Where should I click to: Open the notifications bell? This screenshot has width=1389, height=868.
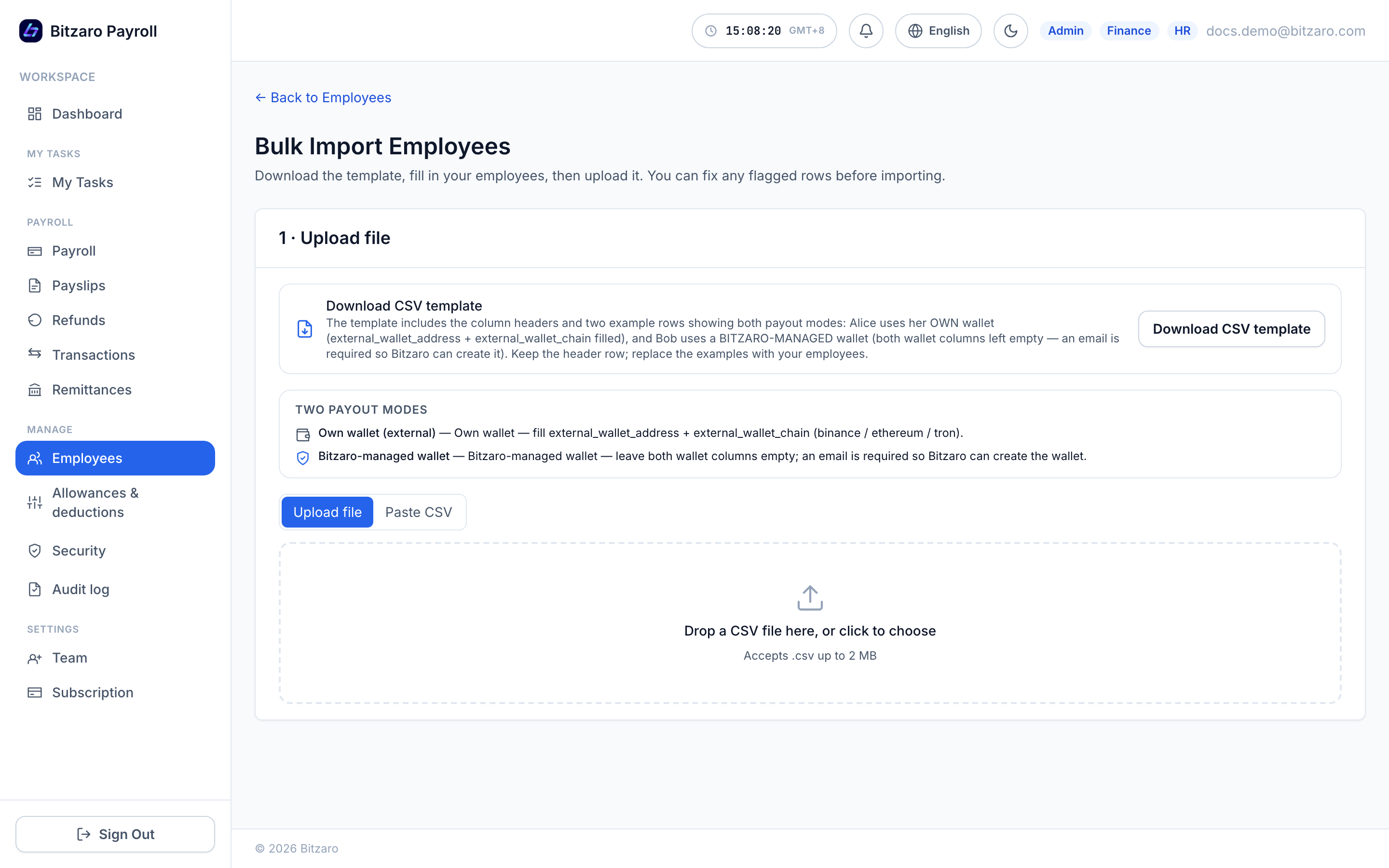(866, 31)
